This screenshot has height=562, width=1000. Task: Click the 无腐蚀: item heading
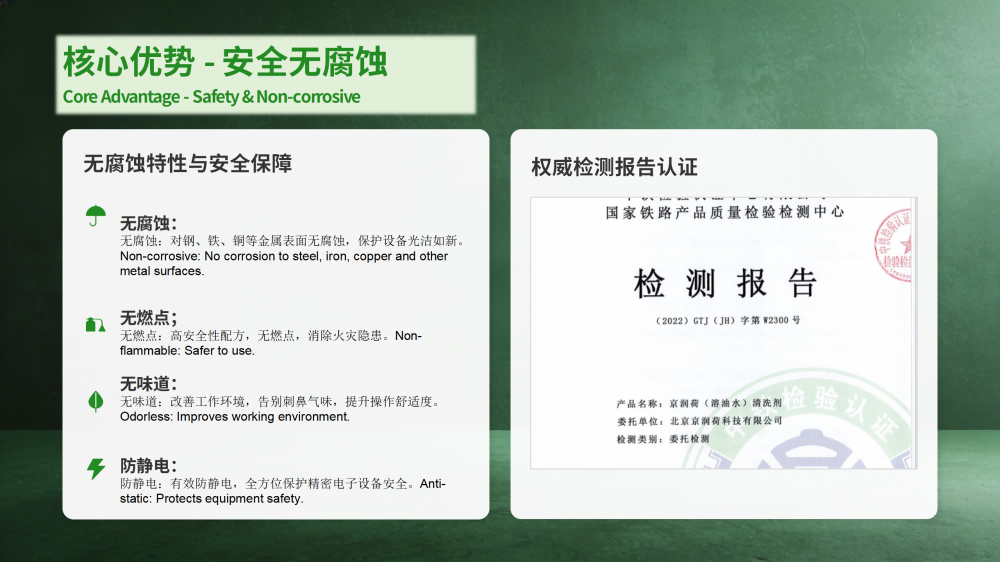click(148, 223)
